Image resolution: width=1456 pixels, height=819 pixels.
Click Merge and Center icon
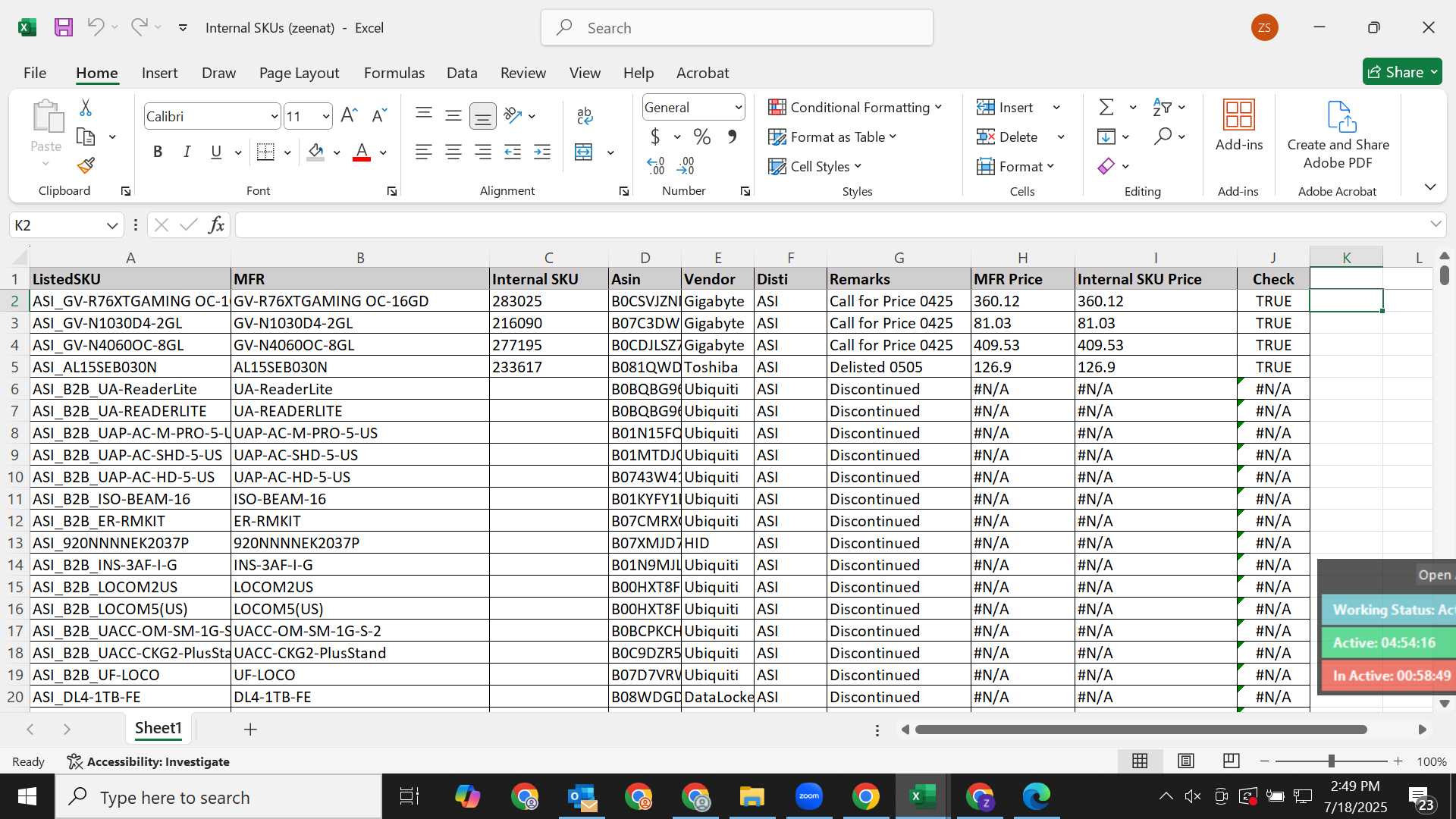(584, 152)
